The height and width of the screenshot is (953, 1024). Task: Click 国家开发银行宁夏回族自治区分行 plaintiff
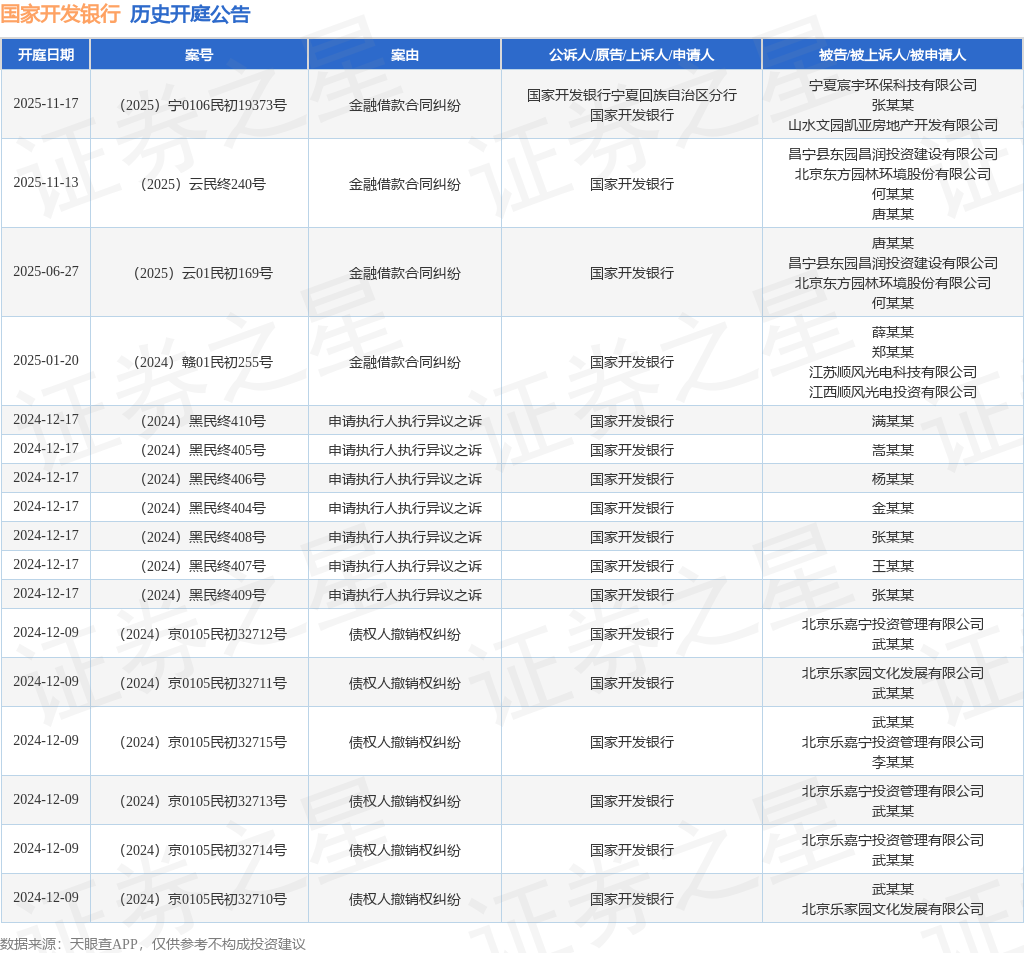tap(631, 95)
